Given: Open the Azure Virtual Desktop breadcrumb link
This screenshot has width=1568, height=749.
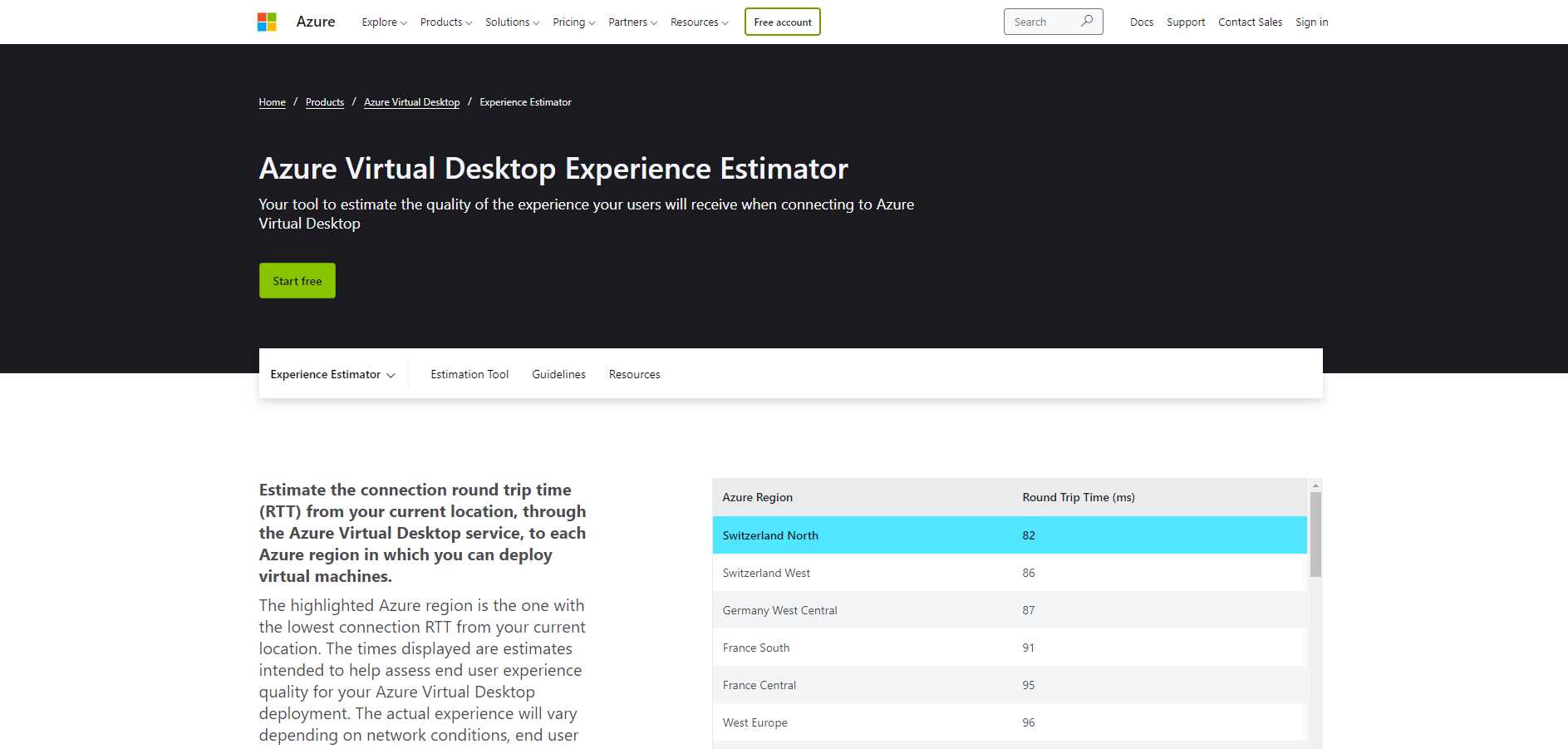Looking at the screenshot, I should 411,101.
